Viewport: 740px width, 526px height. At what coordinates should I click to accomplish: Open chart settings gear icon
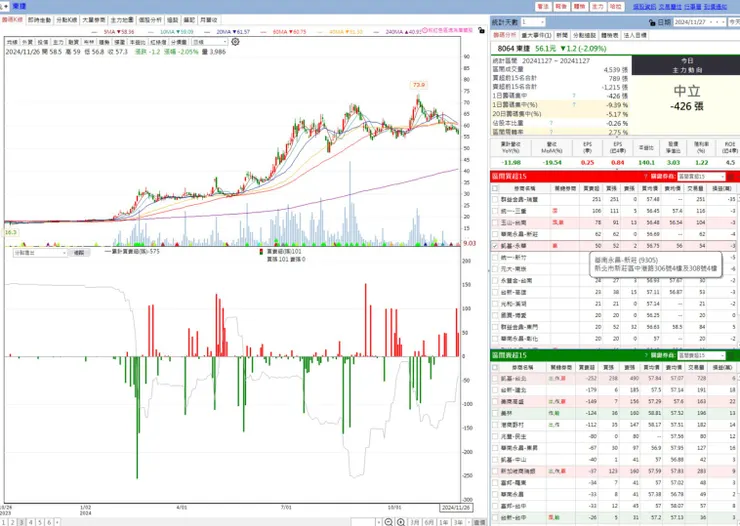[235, 42]
